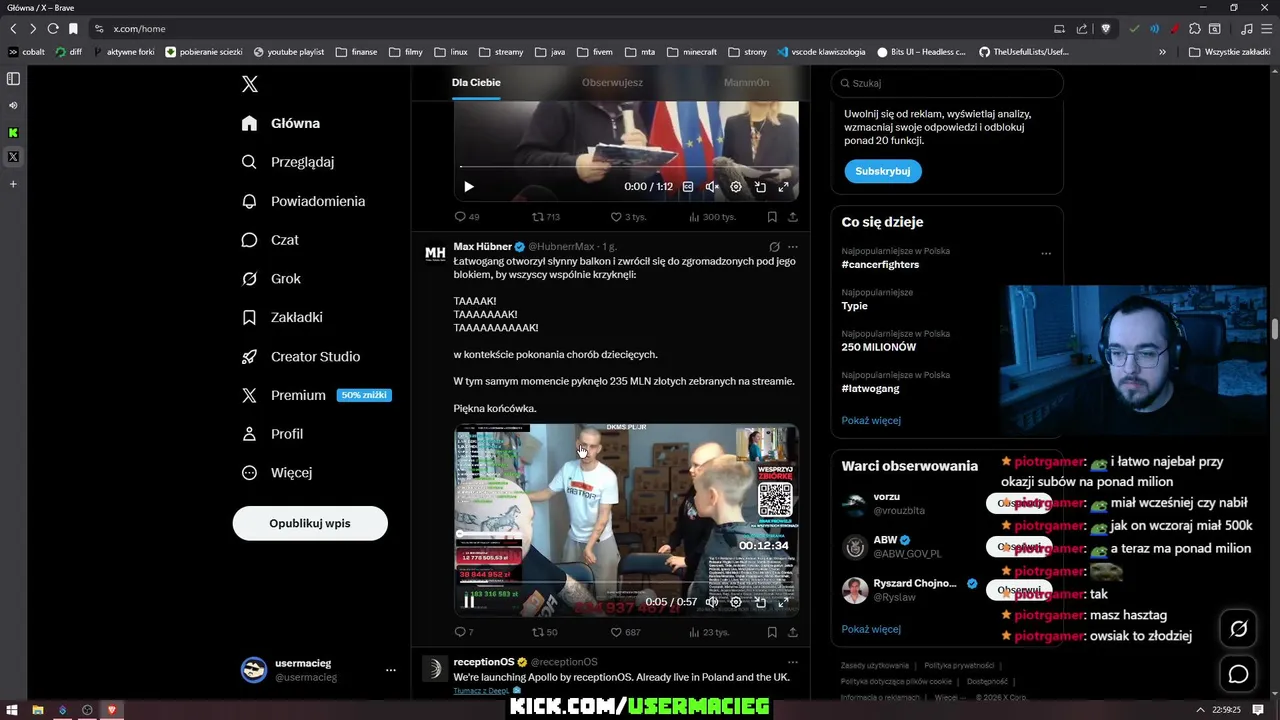Like the post with 687 likes

coord(625,632)
